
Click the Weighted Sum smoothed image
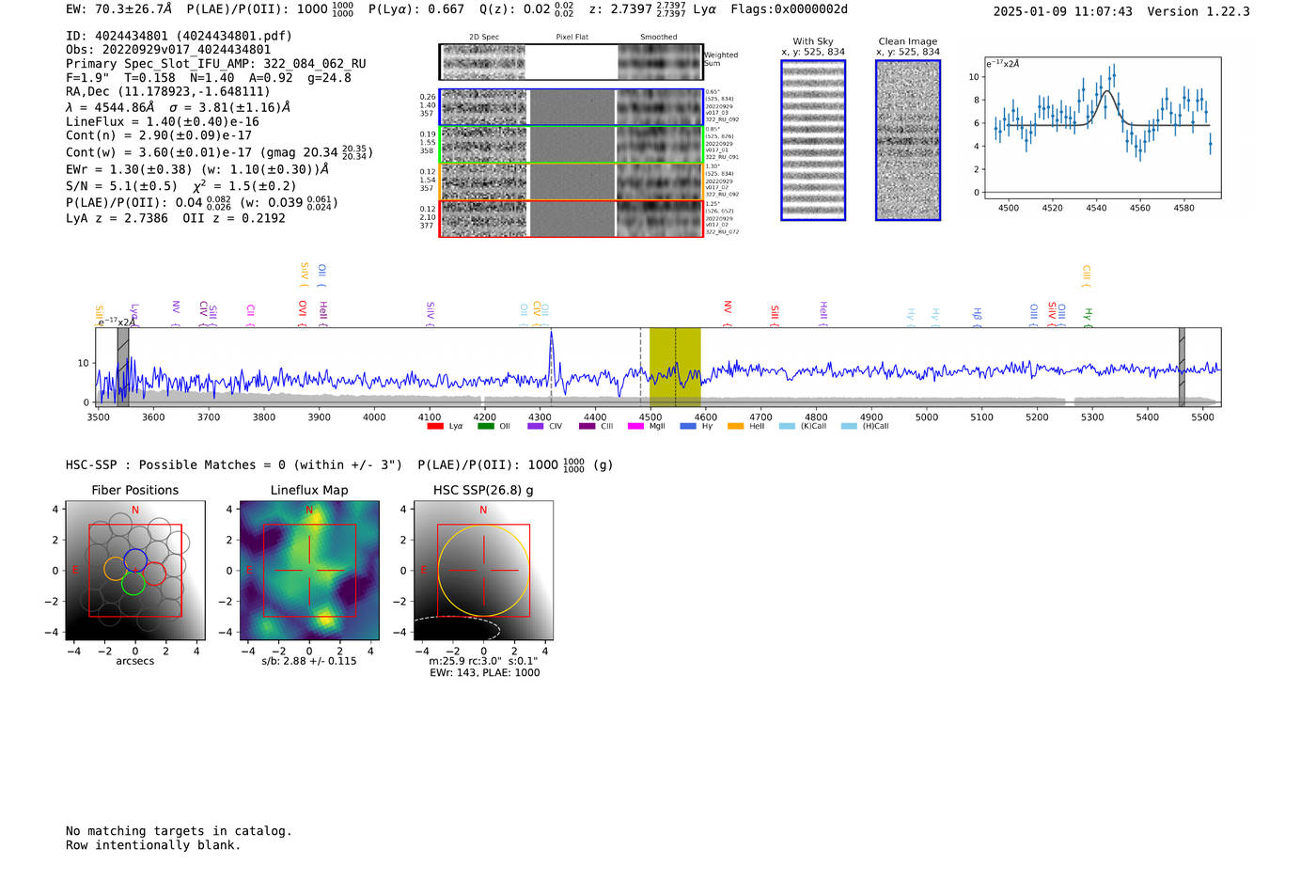click(x=660, y=62)
